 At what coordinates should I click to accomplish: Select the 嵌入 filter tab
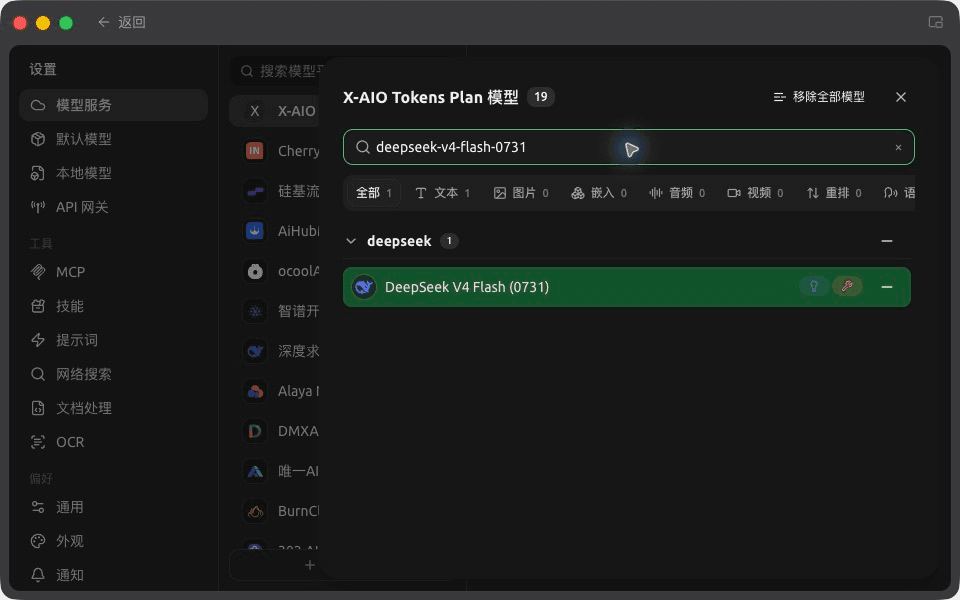pyautogui.click(x=599, y=193)
